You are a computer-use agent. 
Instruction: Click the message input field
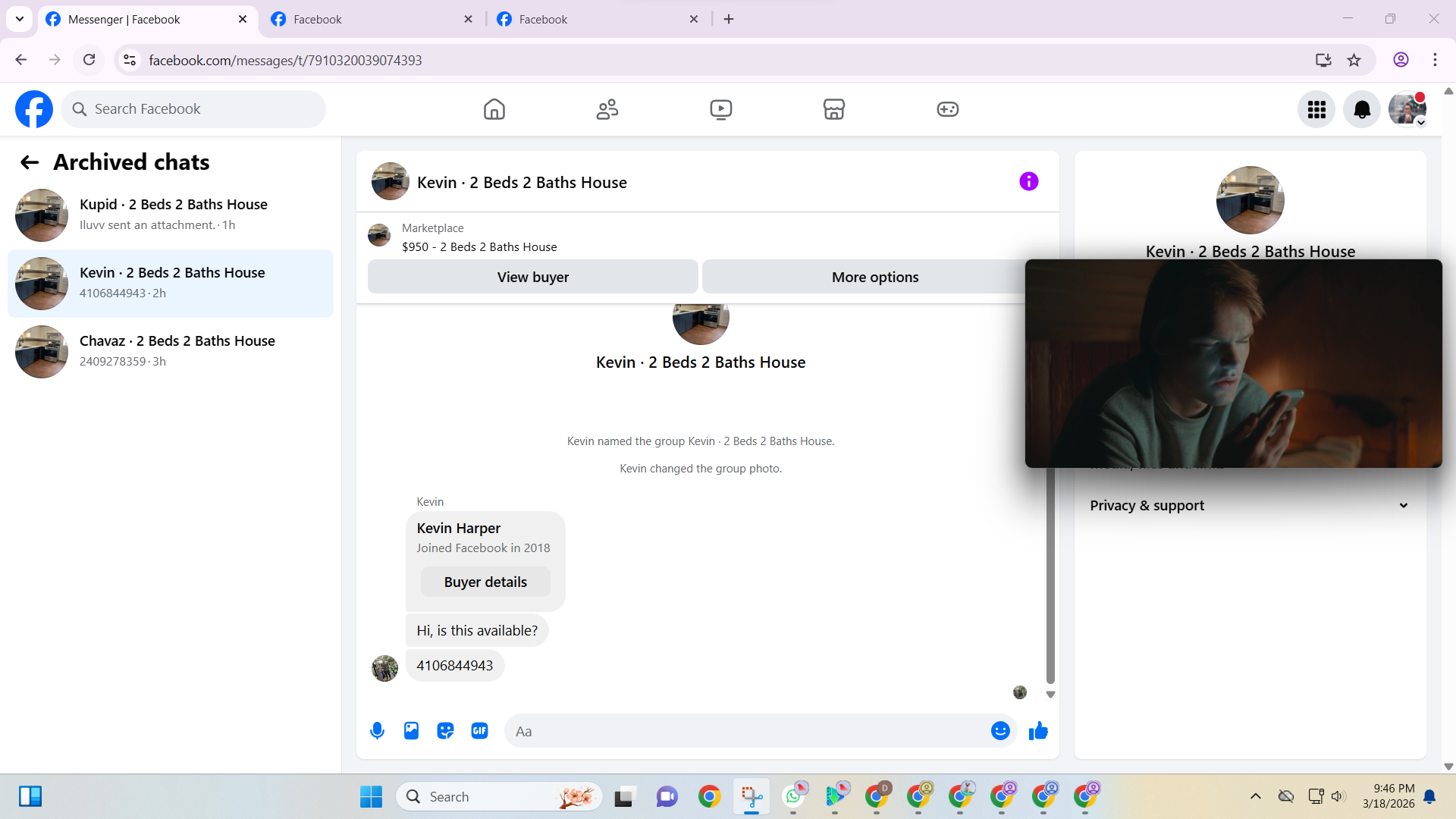747,731
